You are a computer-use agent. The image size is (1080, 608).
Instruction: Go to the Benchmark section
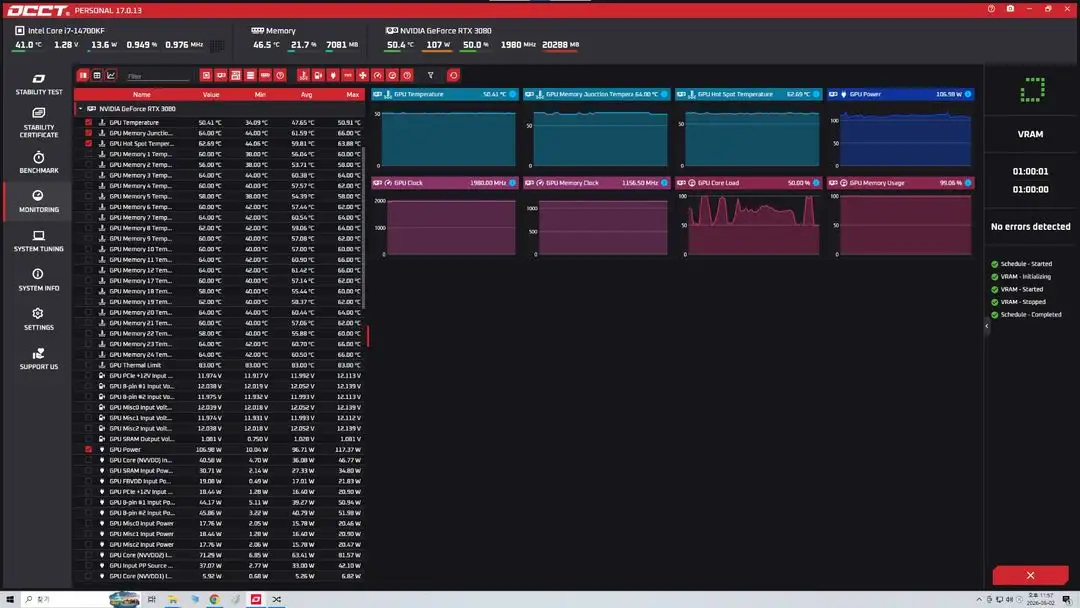[x=39, y=163]
